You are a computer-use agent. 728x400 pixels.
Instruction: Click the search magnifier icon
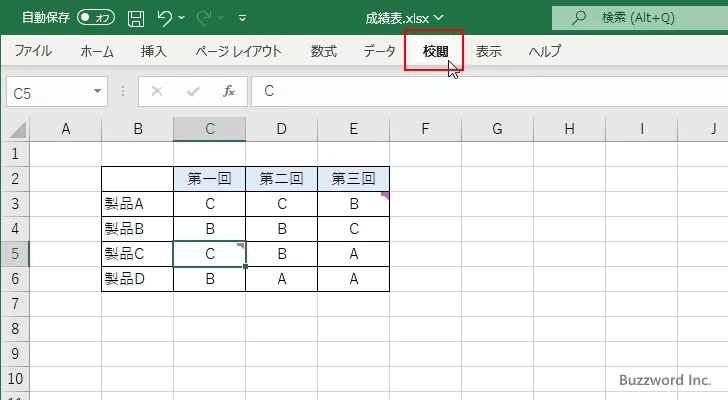578,18
